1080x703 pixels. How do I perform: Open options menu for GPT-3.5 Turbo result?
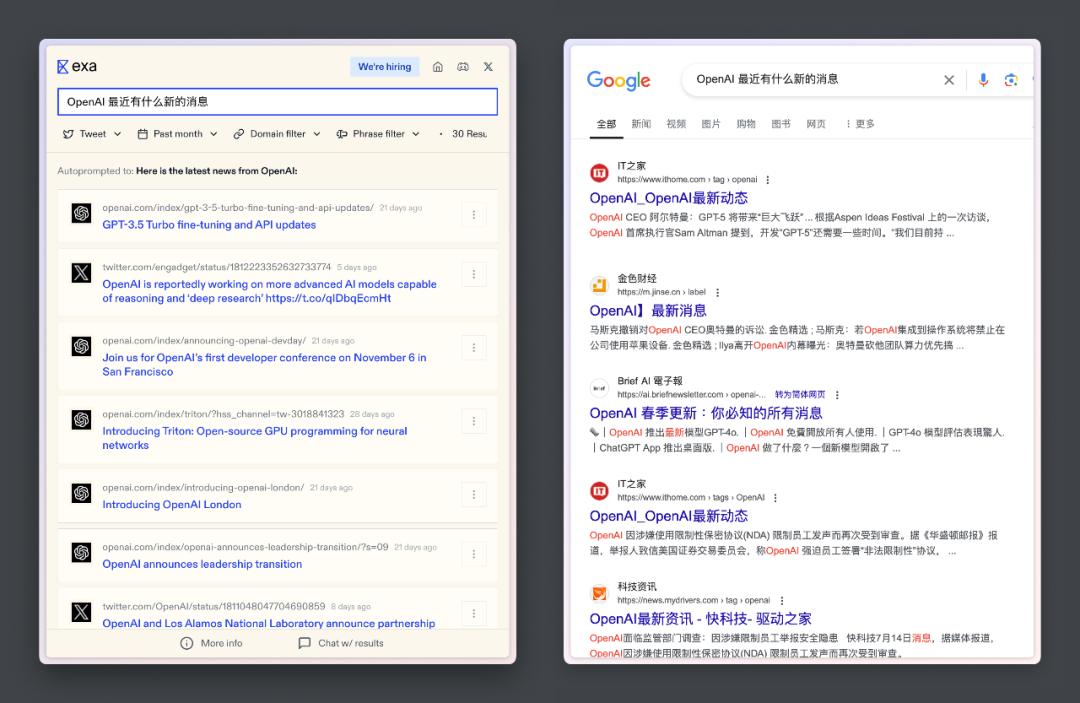click(x=474, y=215)
